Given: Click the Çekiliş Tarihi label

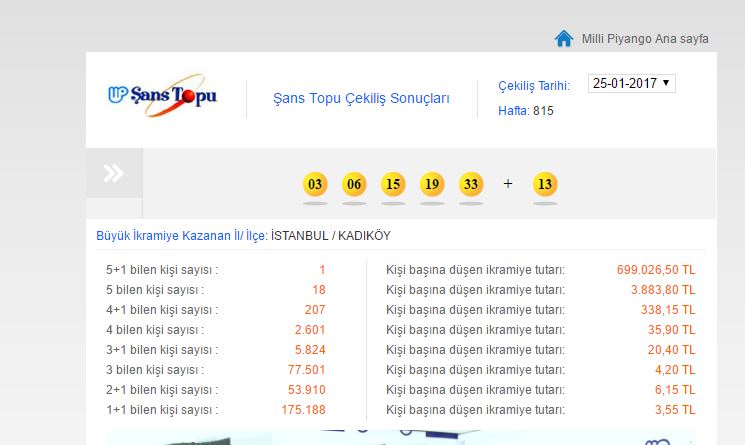Looking at the screenshot, I should (534, 86).
